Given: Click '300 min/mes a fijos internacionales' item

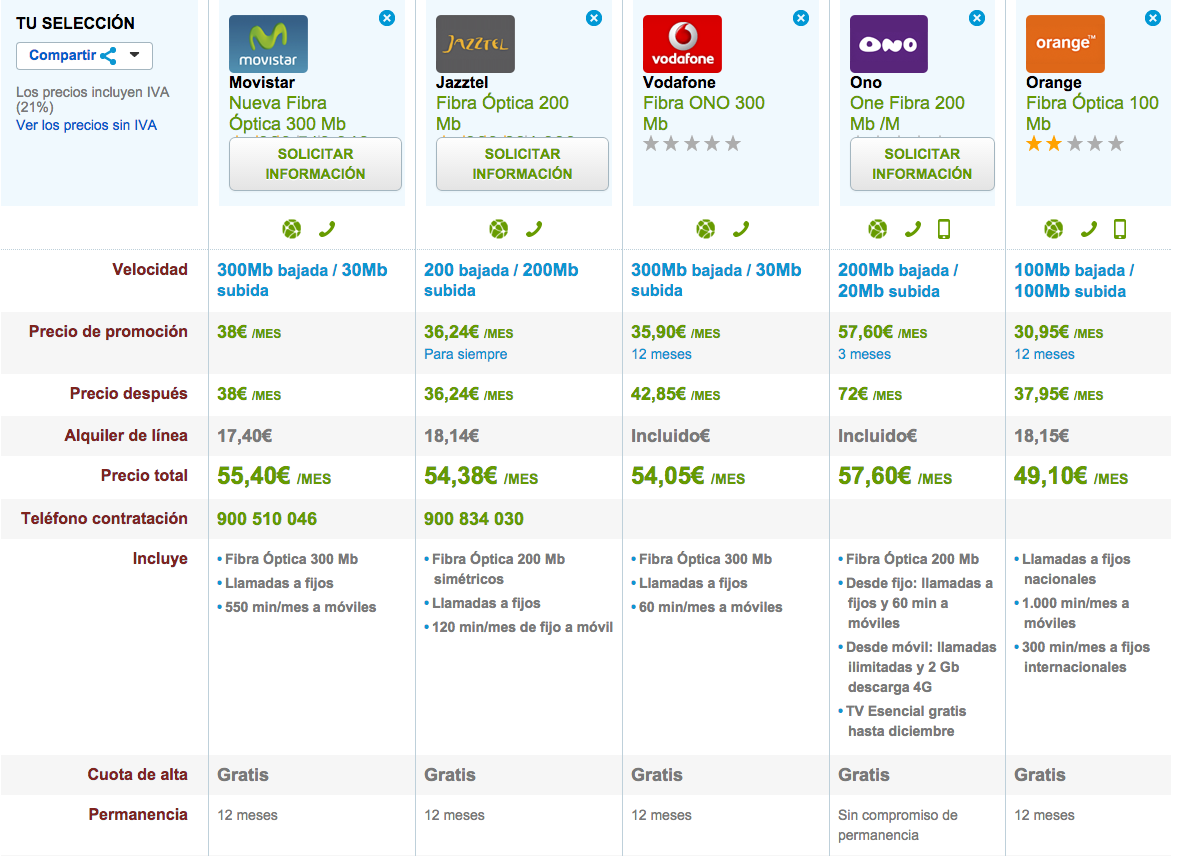Looking at the screenshot, I should click(x=1085, y=657).
